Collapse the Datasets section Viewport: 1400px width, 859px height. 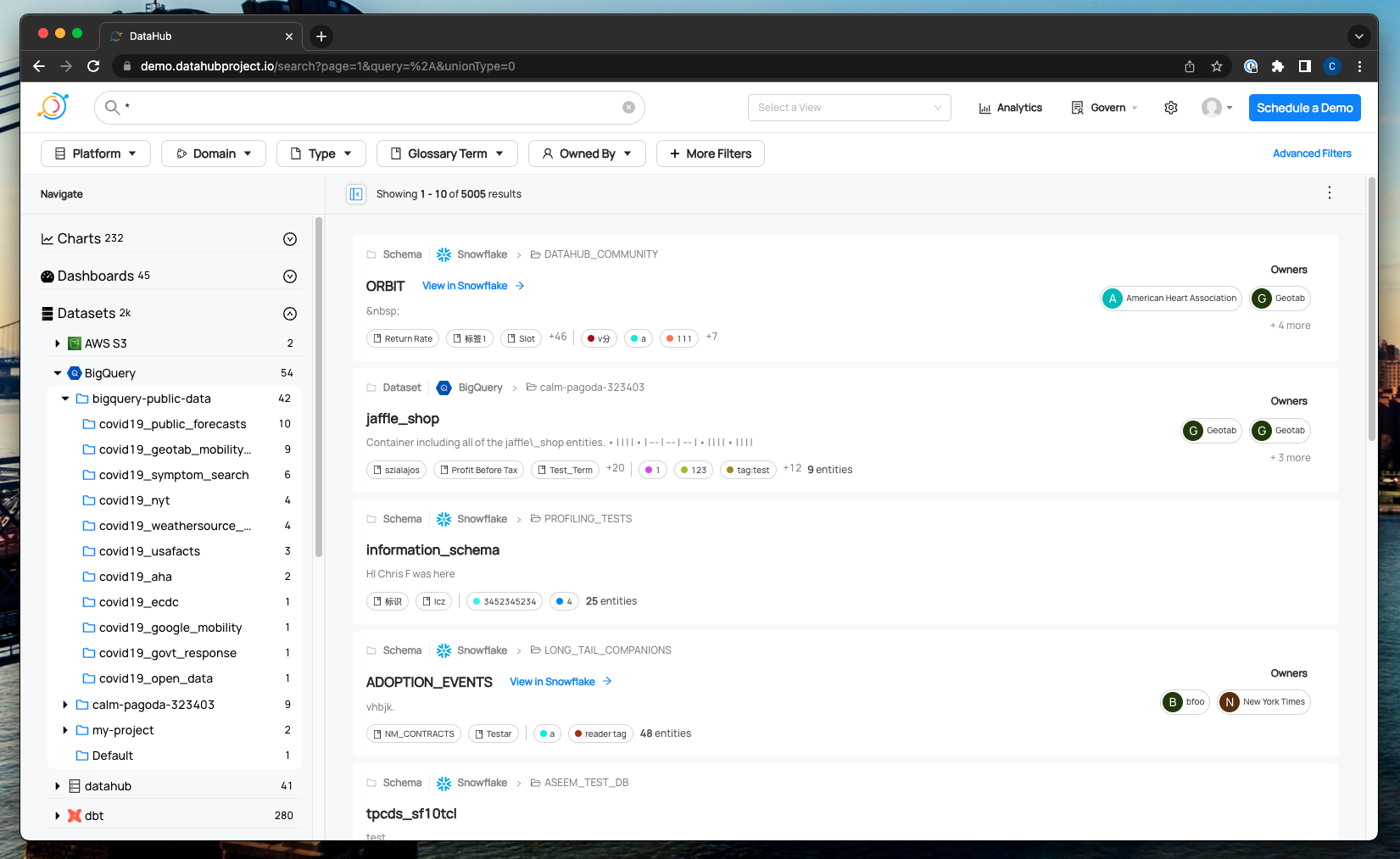(x=290, y=314)
